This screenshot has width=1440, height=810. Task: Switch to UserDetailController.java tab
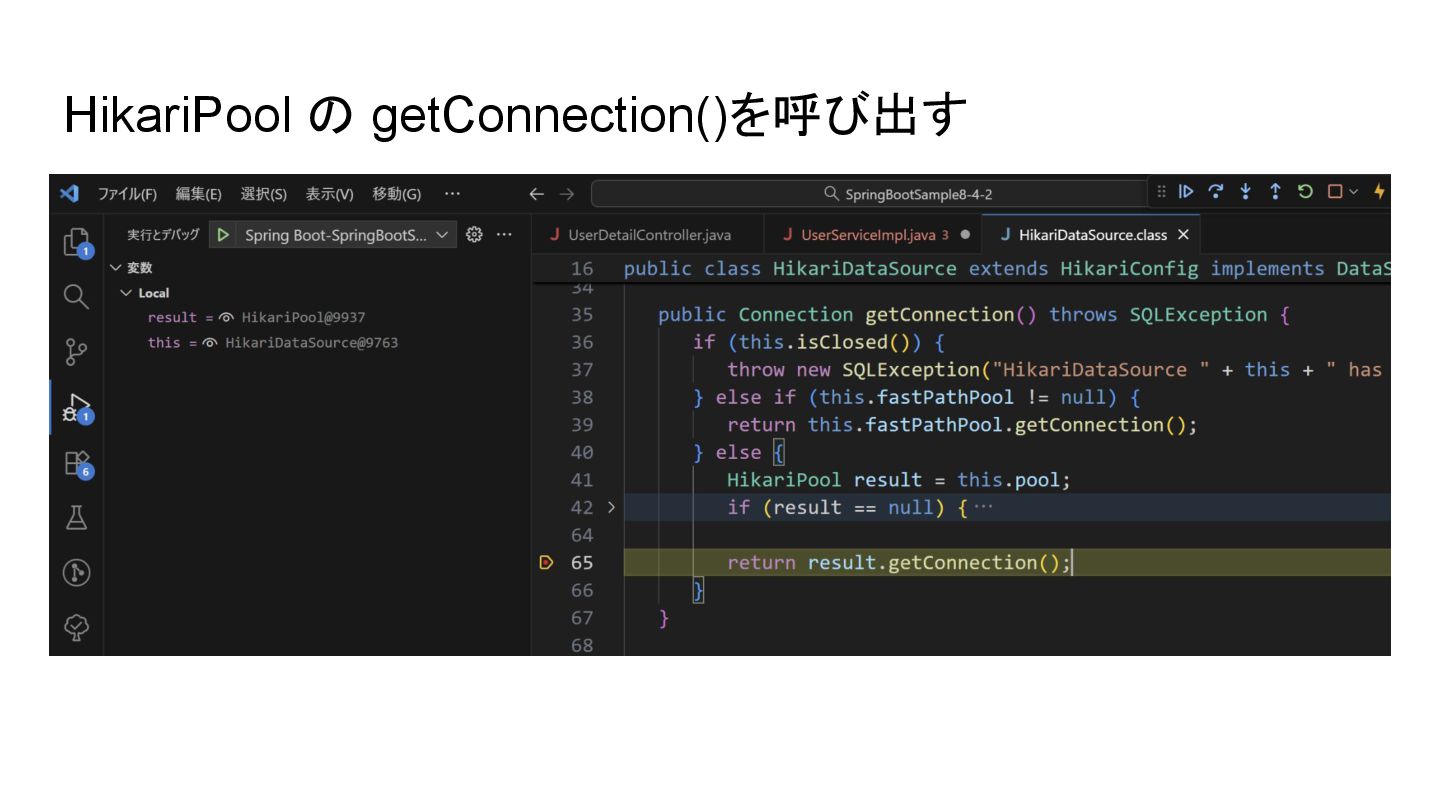(x=648, y=235)
